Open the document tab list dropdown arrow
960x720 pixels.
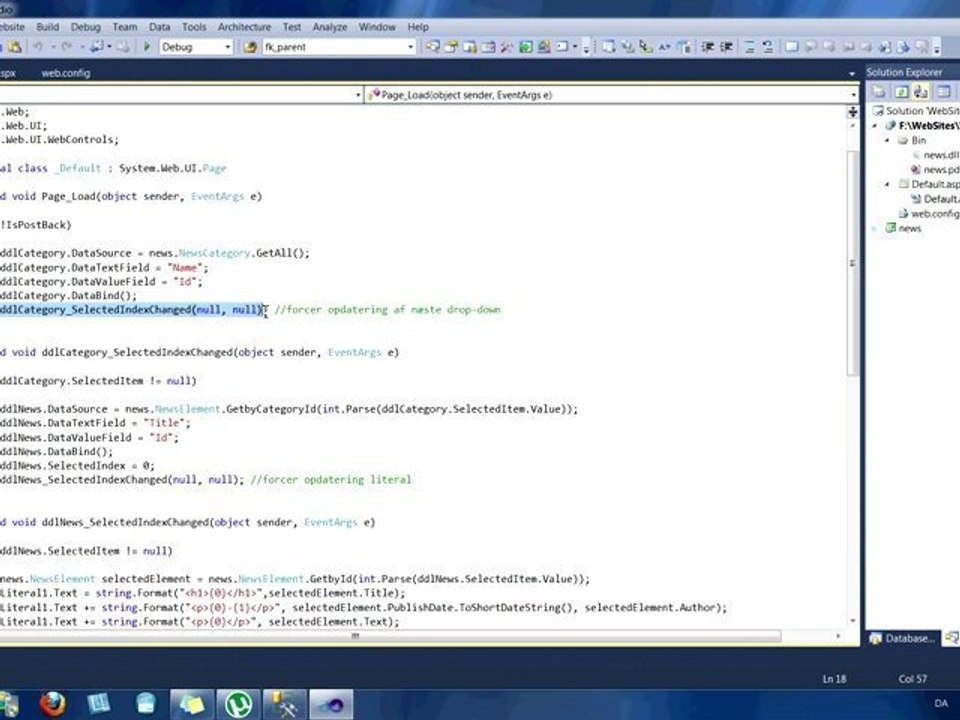pos(852,73)
